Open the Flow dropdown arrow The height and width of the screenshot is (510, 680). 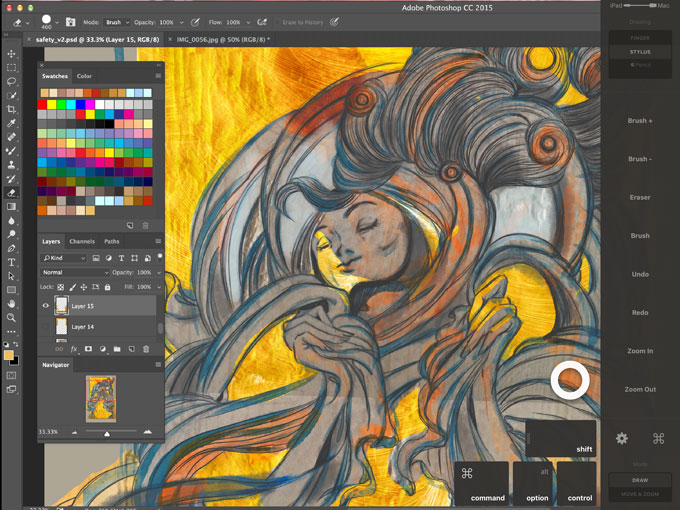pos(248,22)
